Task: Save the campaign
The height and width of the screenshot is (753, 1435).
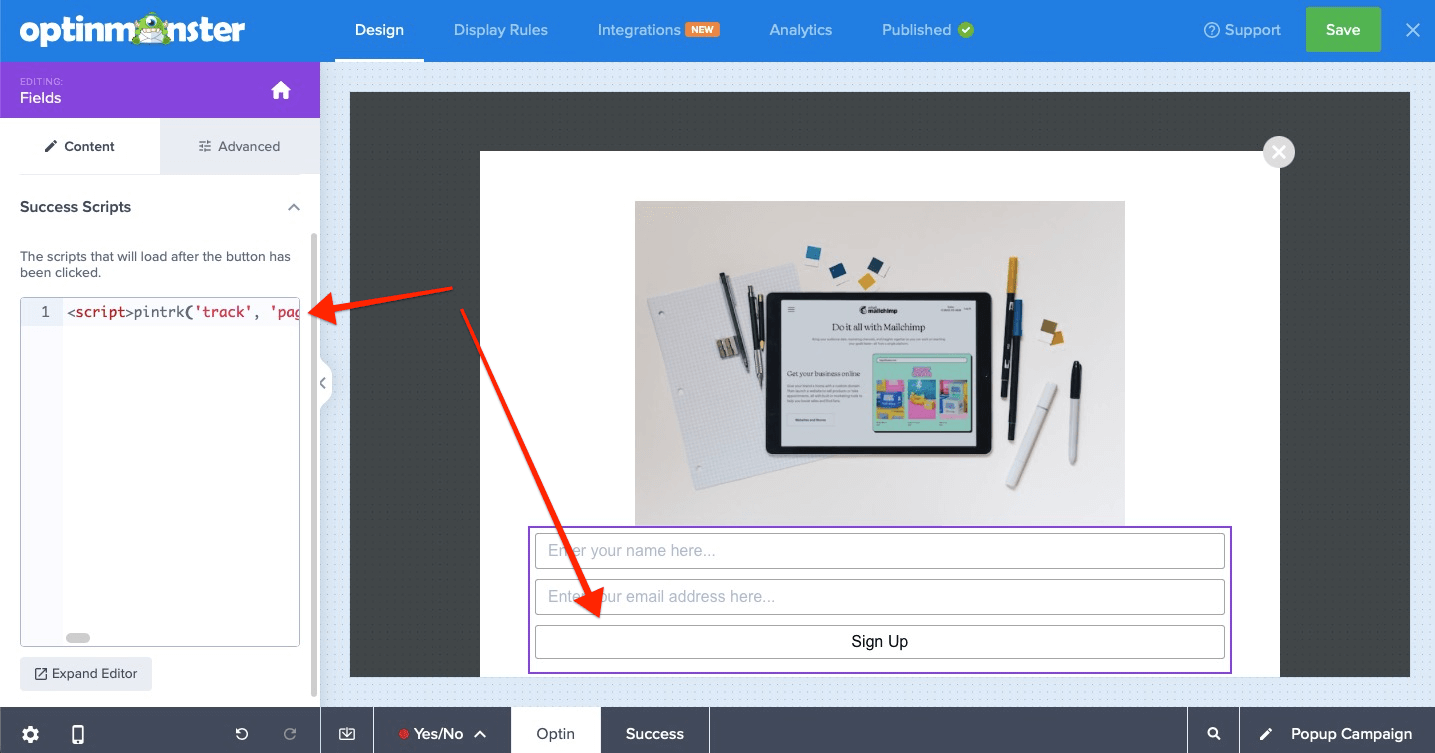Action: click(1343, 30)
